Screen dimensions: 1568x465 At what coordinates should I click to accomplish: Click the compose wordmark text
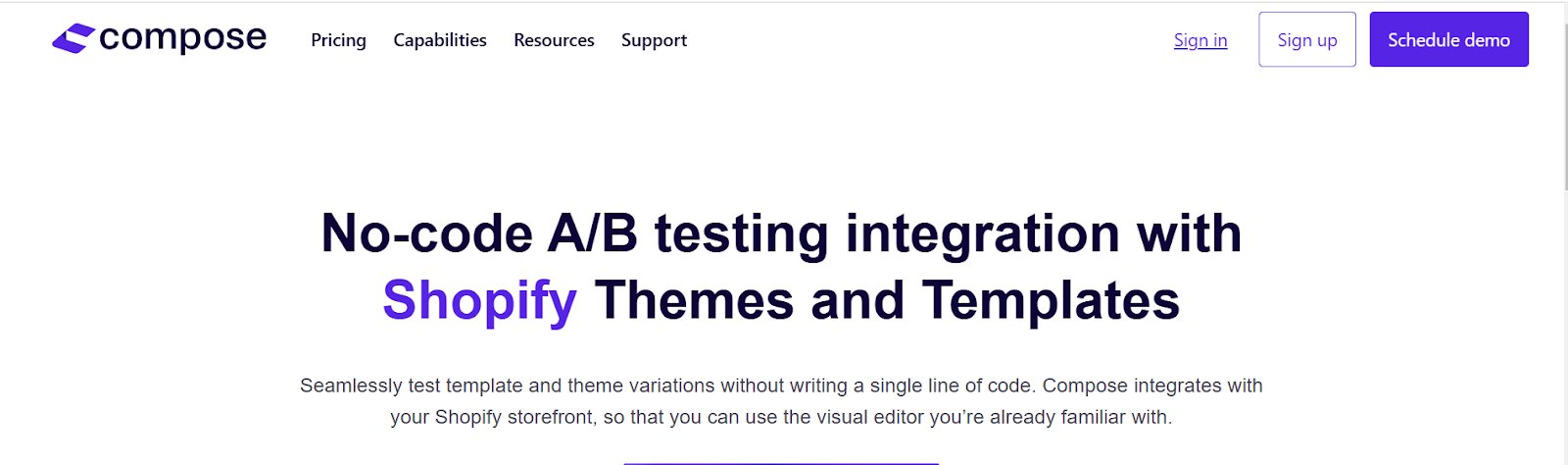[182, 38]
